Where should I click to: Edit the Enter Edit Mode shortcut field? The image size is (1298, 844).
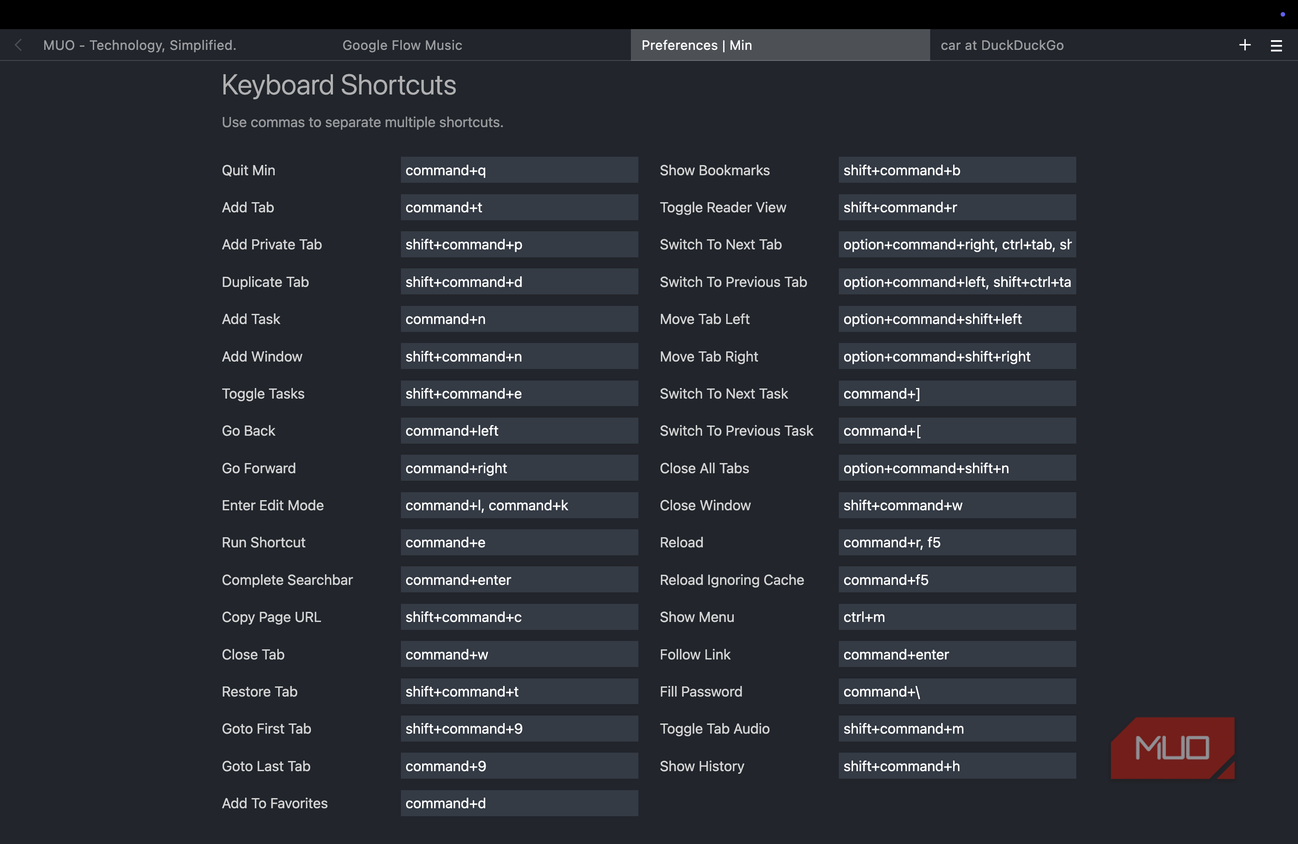tap(519, 505)
